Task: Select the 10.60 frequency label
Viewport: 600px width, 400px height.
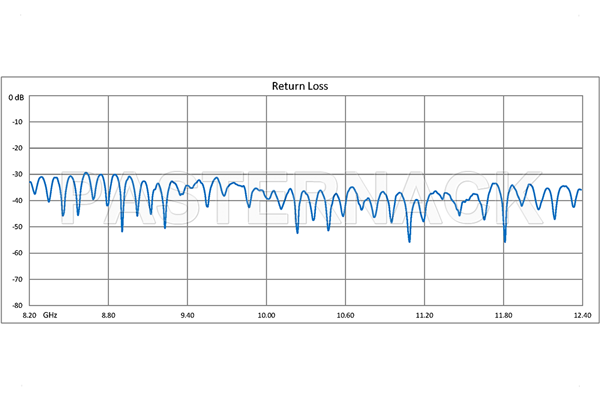Action: (x=345, y=315)
